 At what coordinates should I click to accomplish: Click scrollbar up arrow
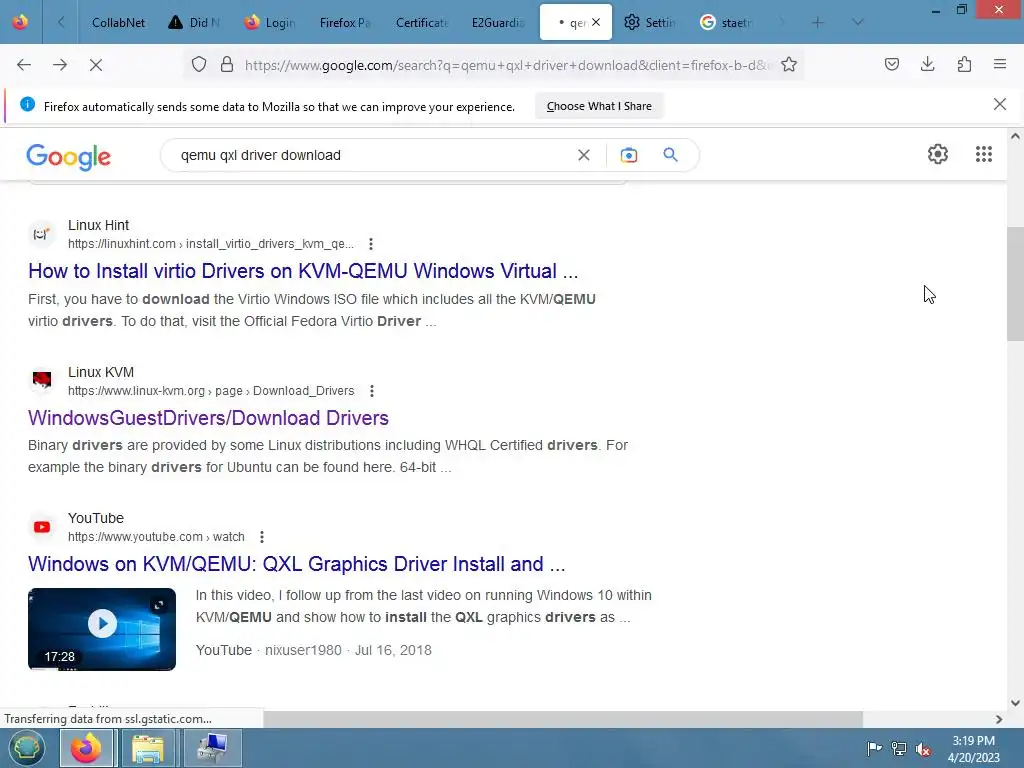pos(1015,136)
